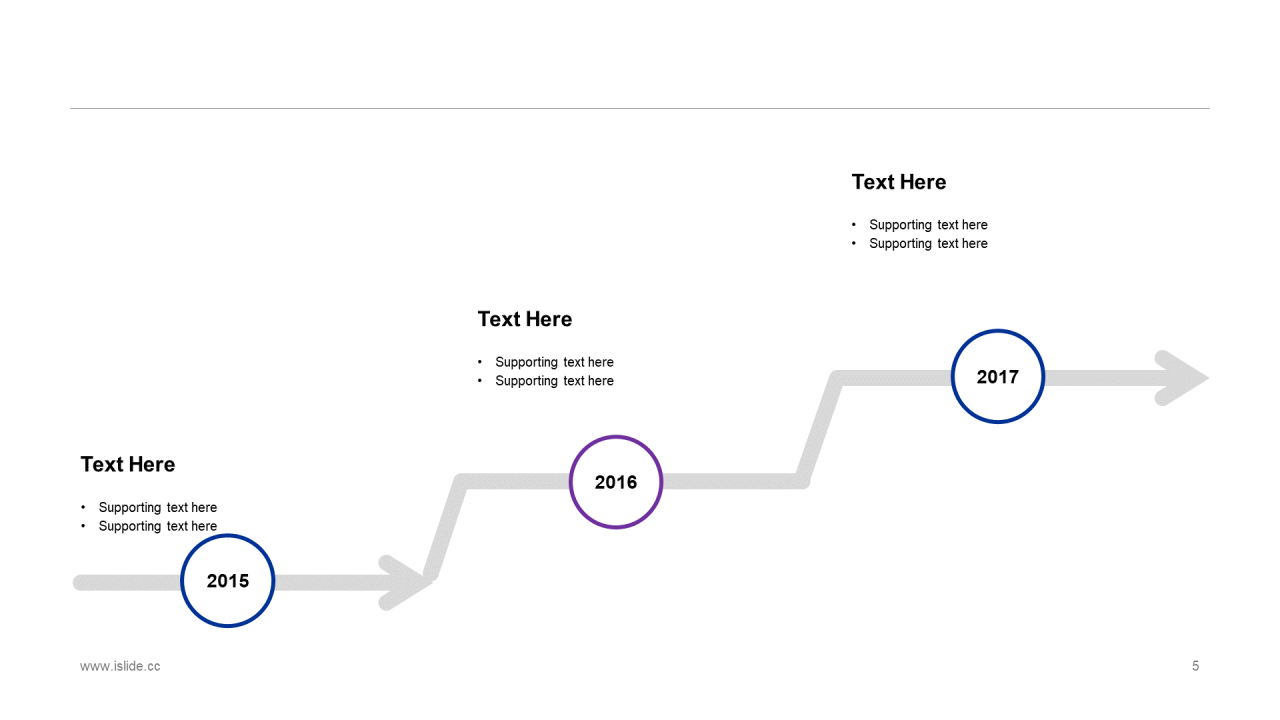1280x720 pixels.
Task: Select the Text Here heading above 2015
Action: (x=128, y=465)
